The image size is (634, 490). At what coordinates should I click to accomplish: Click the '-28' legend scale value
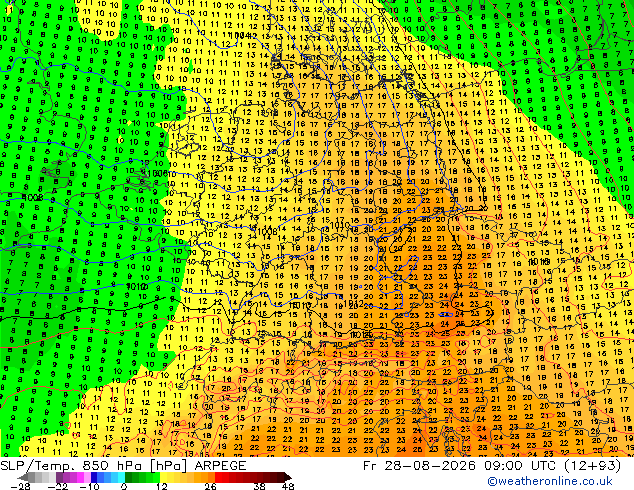click(20, 486)
